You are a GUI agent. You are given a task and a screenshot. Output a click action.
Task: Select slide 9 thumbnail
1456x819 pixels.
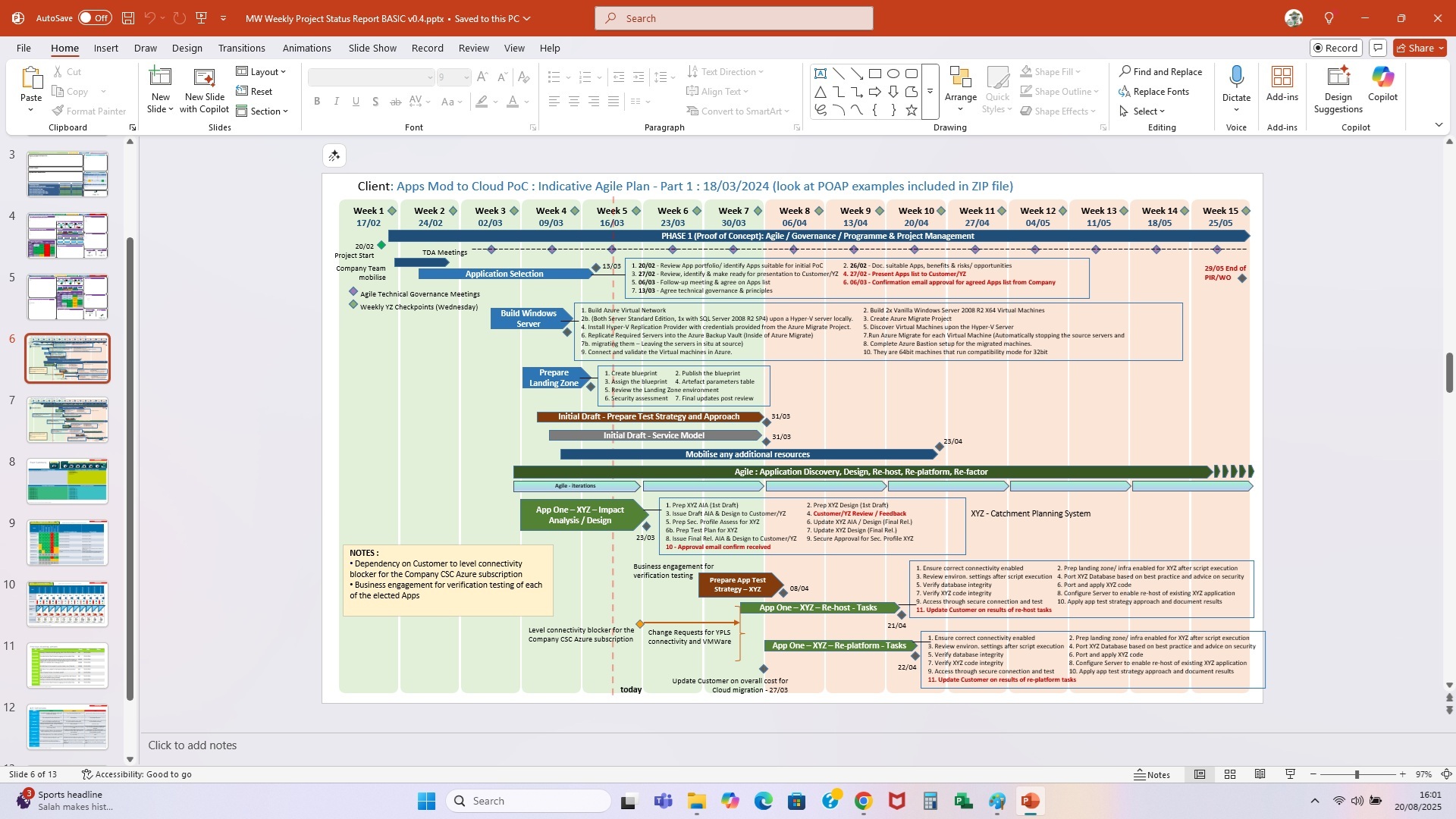67,542
